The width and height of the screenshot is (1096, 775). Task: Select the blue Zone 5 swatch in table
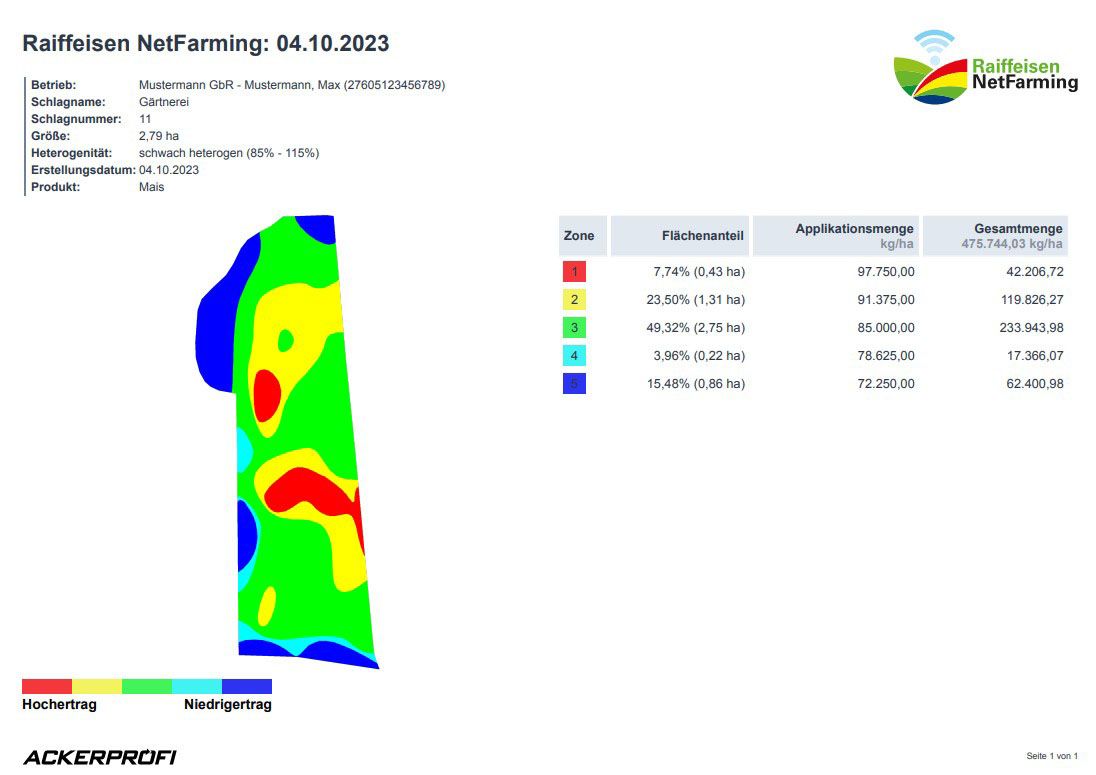(574, 384)
